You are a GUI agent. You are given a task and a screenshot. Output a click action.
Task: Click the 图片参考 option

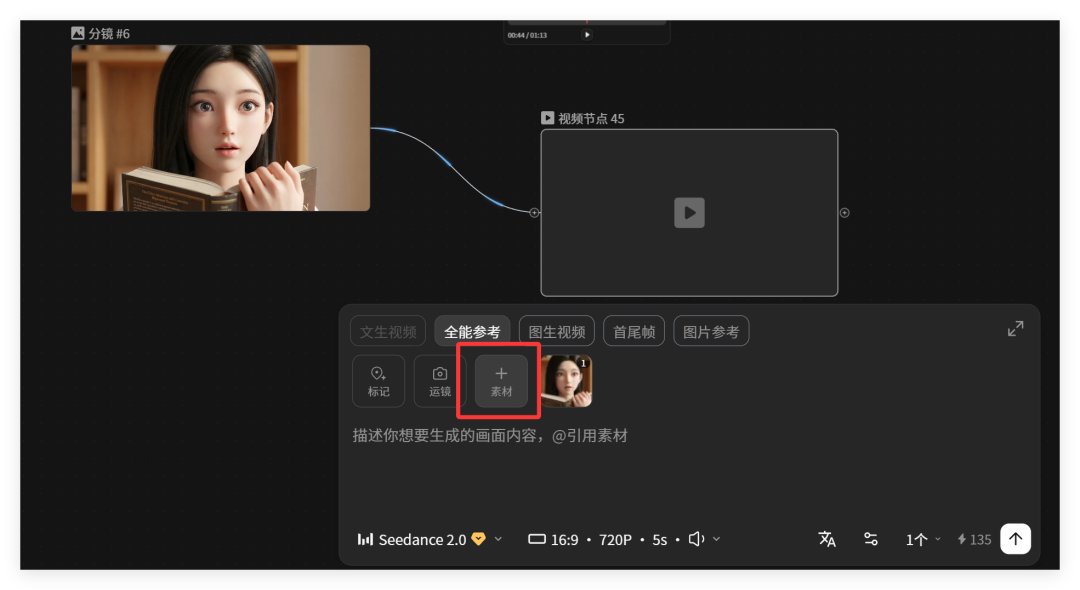pos(711,331)
